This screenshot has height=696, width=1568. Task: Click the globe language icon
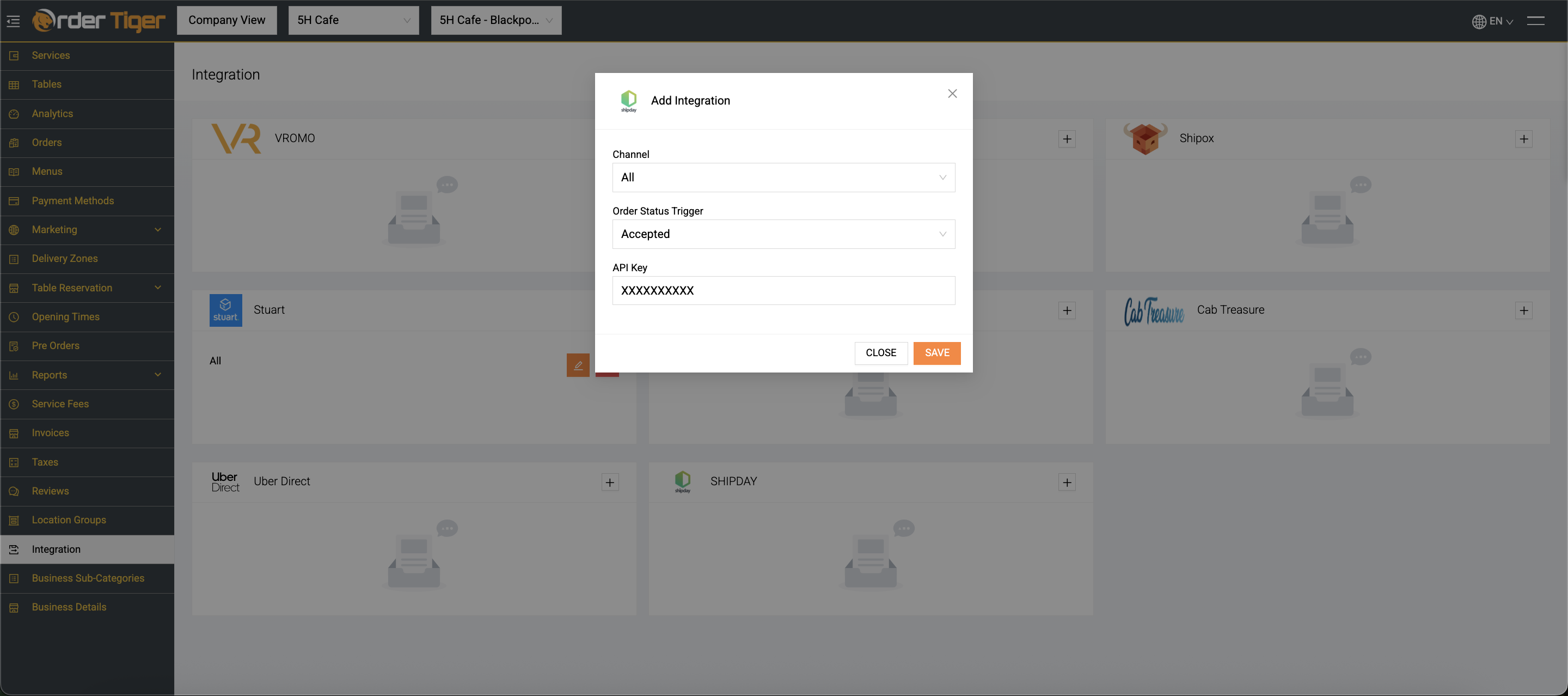pyautogui.click(x=1479, y=21)
